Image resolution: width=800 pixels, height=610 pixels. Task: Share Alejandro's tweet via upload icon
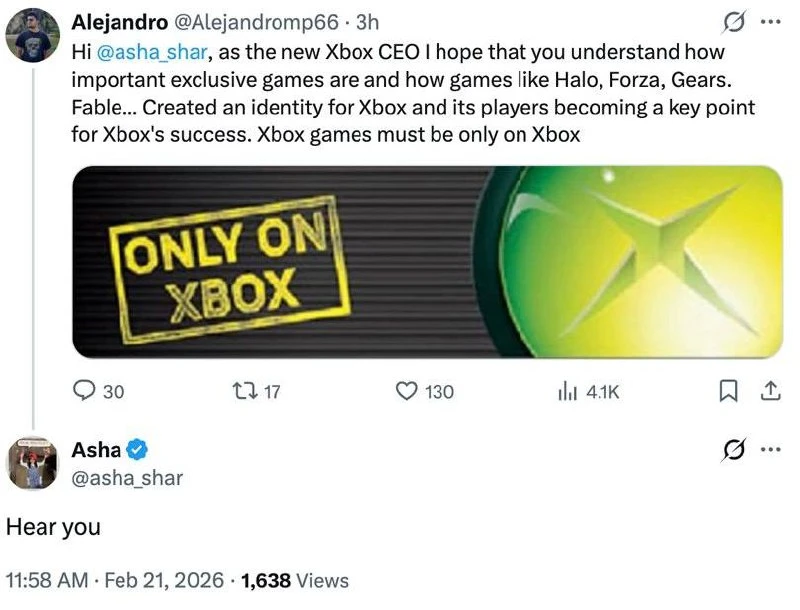(770, 392)
